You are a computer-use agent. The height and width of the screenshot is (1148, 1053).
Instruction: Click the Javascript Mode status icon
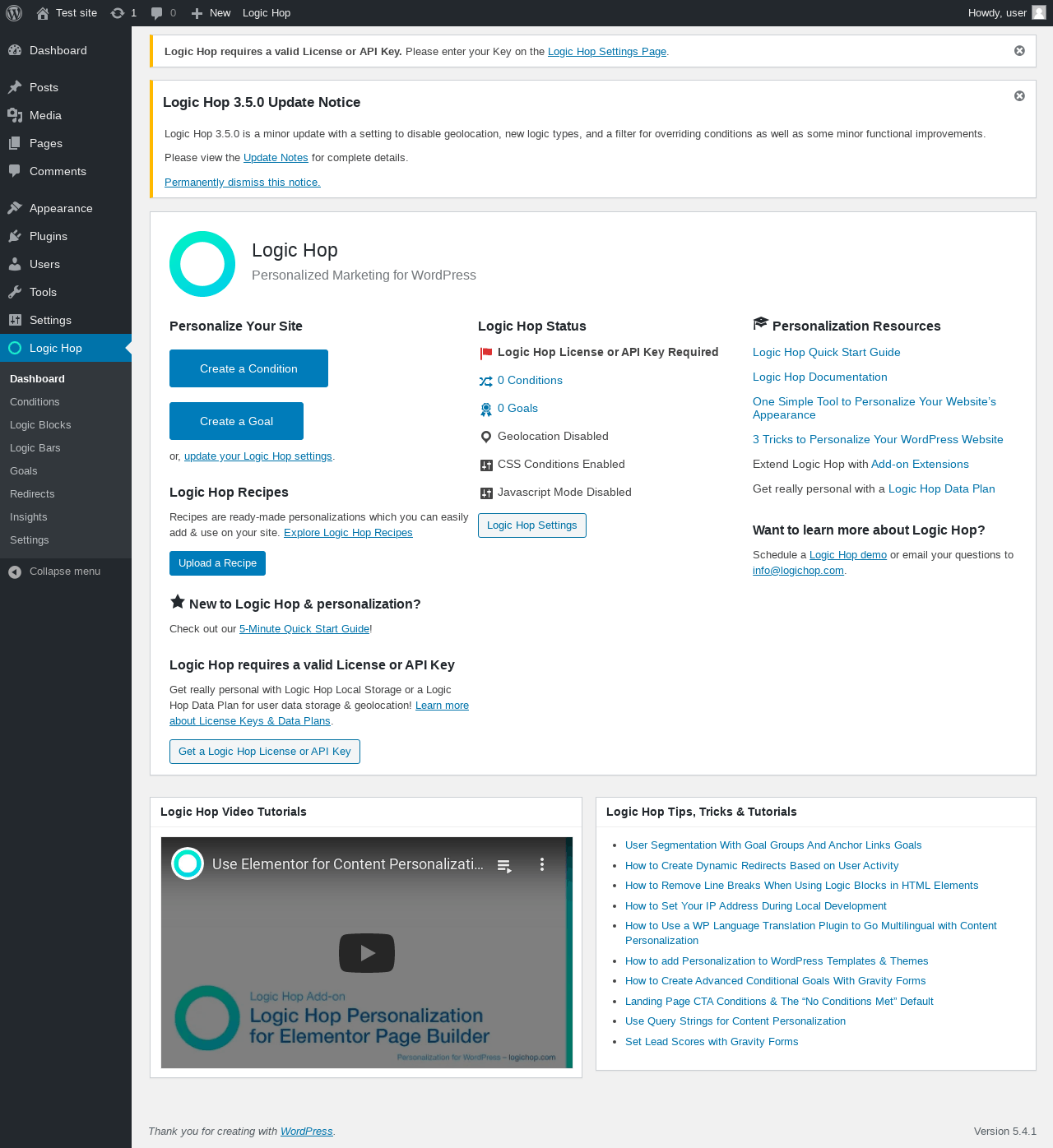(486, 493)
